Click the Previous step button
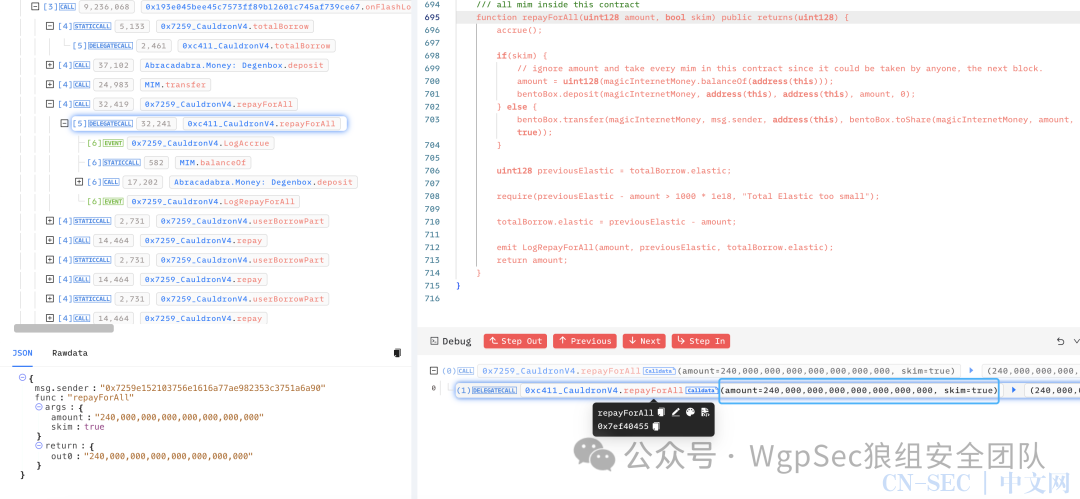The image size is (1080, 499). coord(585,341)
